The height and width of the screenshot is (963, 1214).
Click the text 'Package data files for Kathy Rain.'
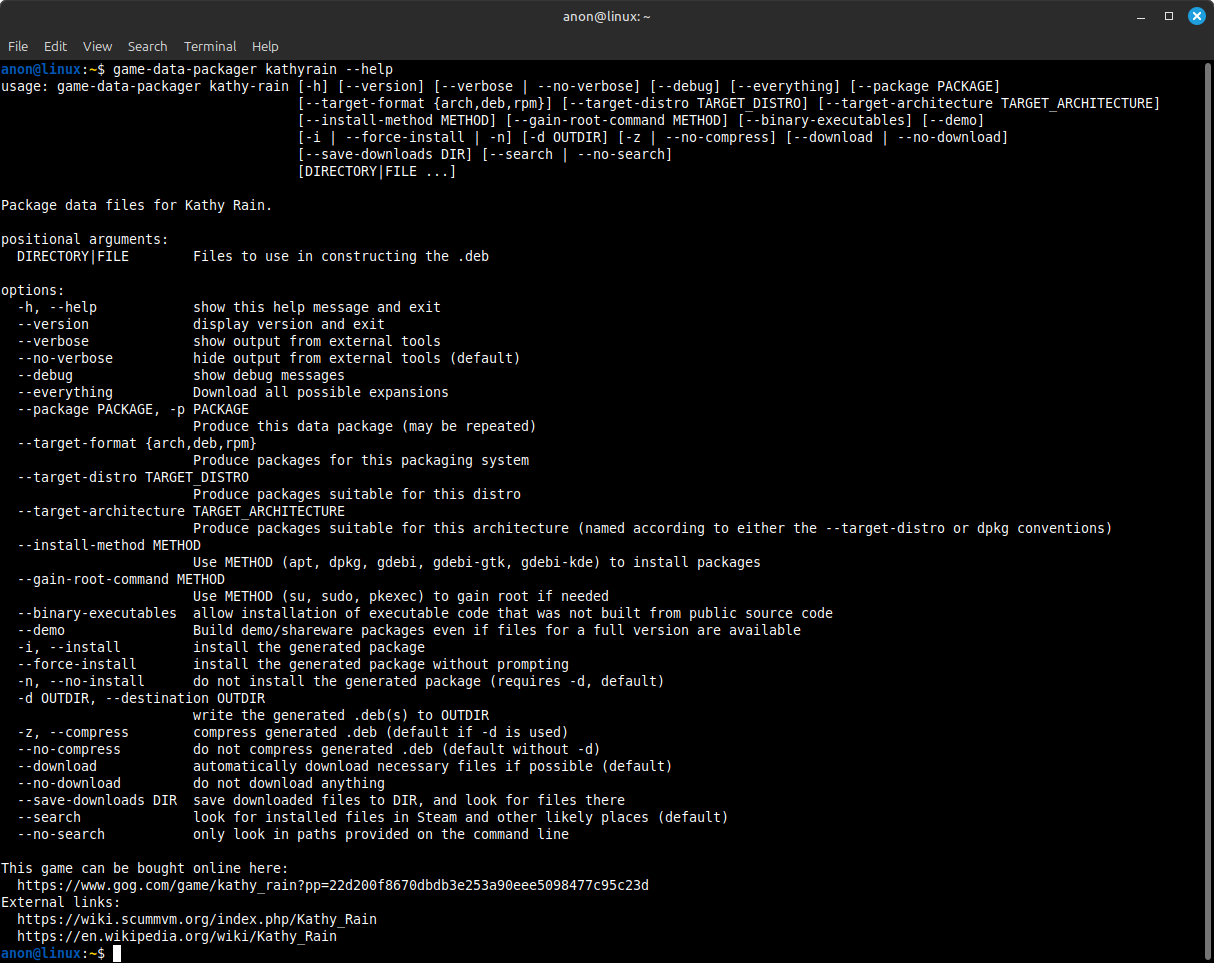coord(137,205)
